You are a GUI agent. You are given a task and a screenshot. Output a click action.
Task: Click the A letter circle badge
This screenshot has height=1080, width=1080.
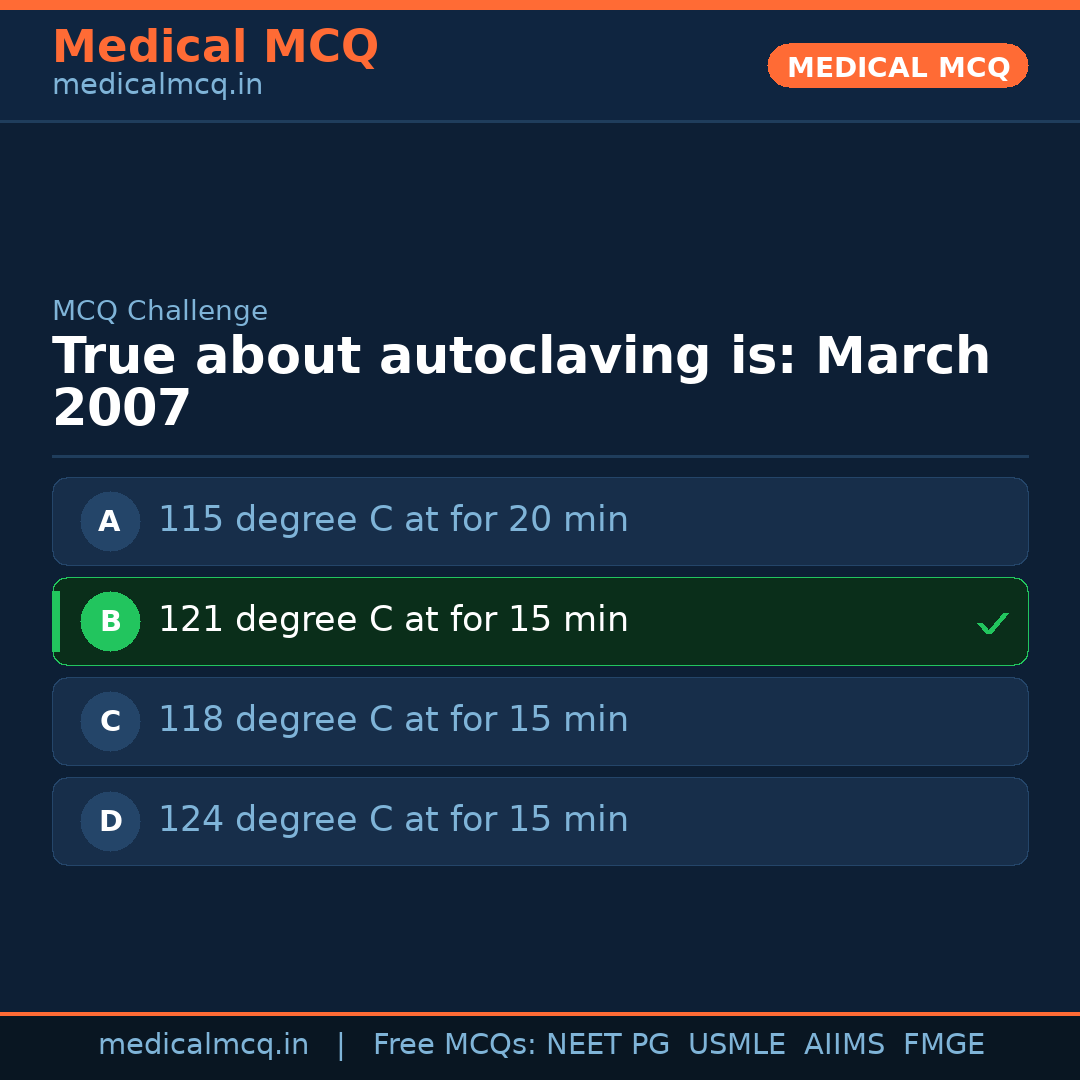[x=110, y=521]
